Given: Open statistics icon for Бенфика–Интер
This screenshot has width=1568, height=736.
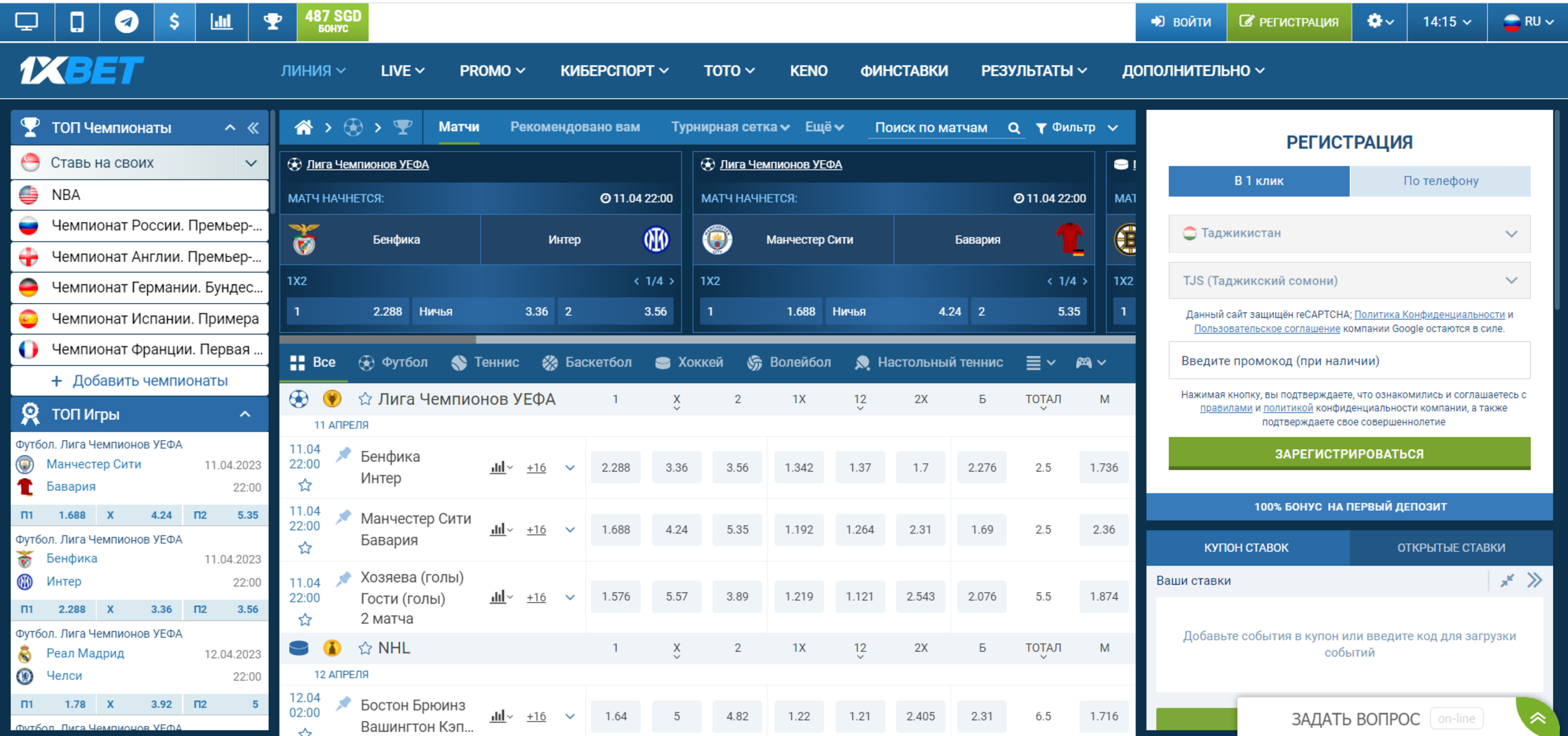Looking at the screenshot, I should [x=501, y=467].
